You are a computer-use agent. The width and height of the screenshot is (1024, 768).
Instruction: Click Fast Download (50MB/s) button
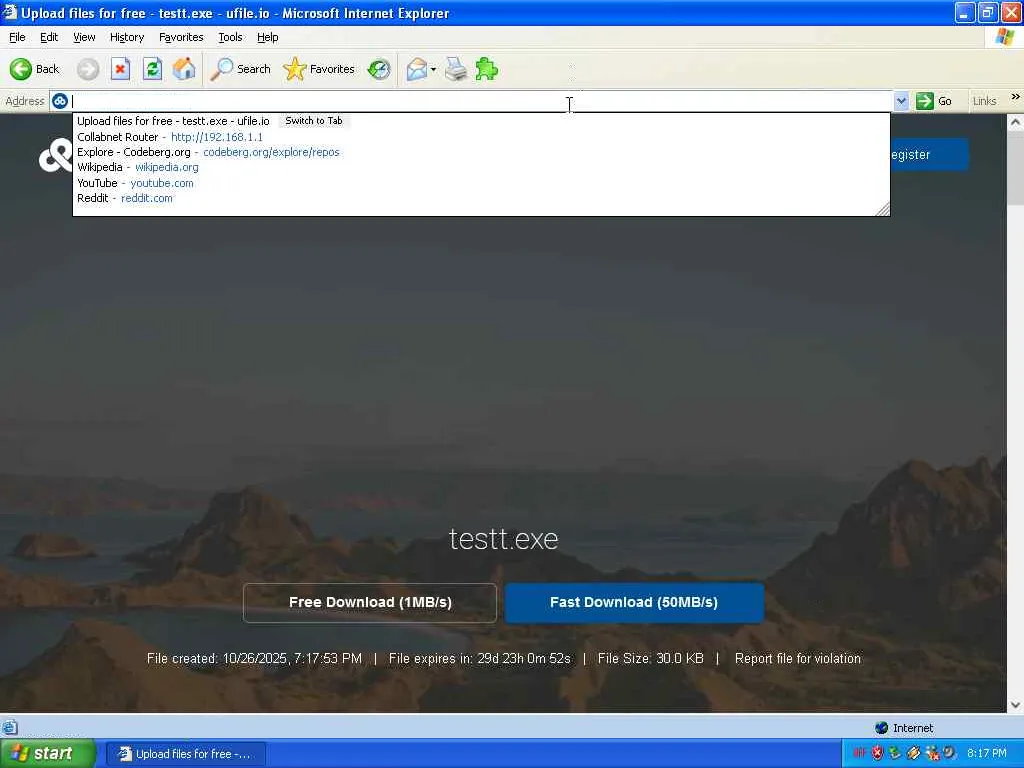click(634, 602)
